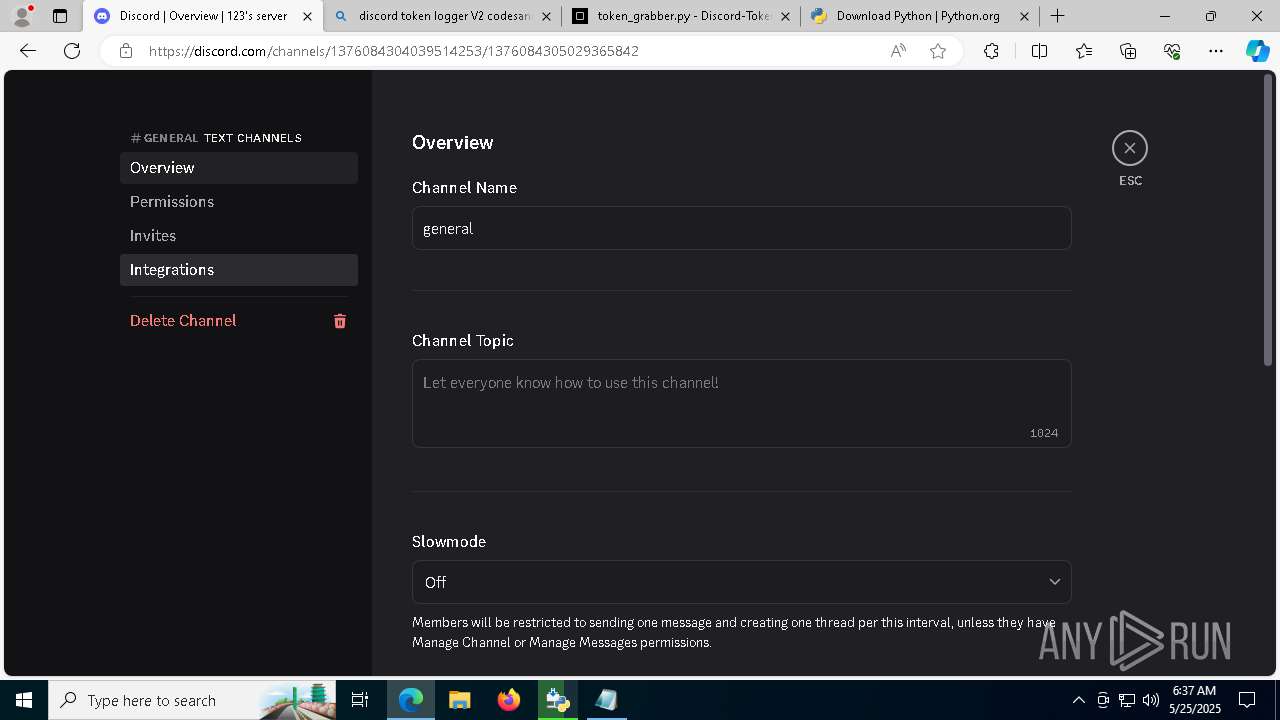Open the notepad-like taskbar app icon
1280x720 pixels.
pos(606,700)
